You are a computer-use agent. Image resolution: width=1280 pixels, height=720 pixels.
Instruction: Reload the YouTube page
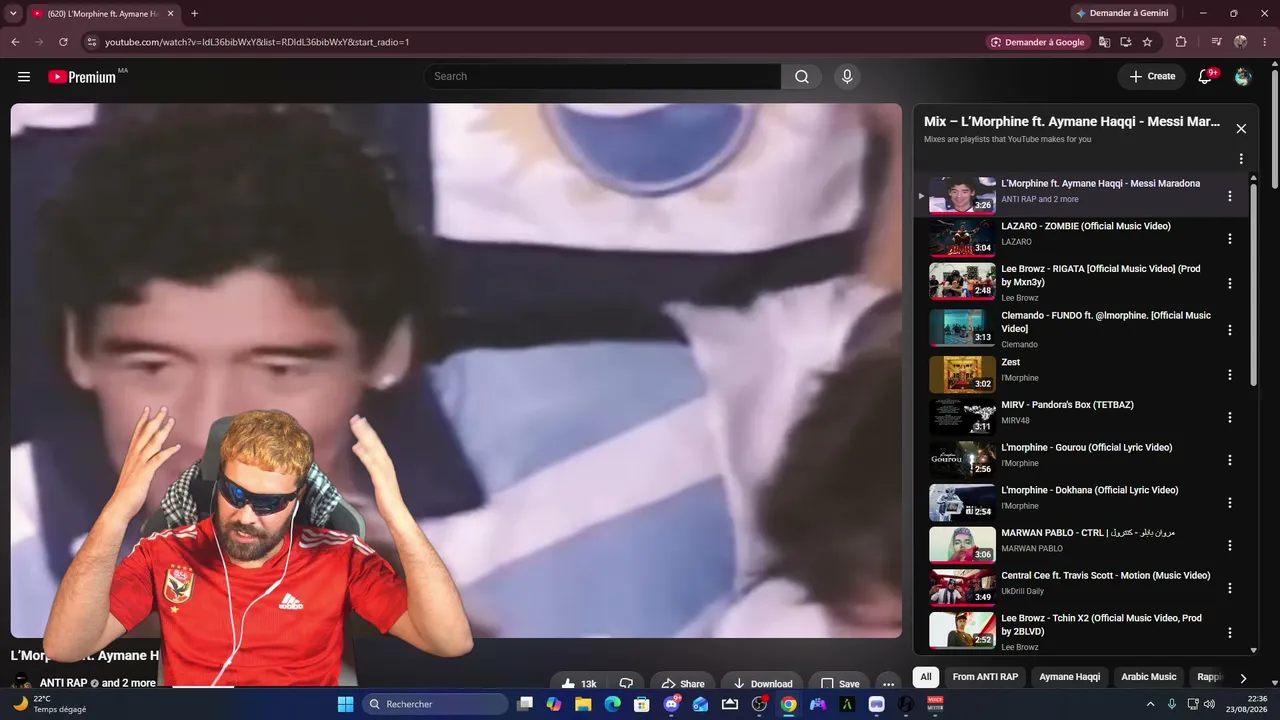(63, 42)
